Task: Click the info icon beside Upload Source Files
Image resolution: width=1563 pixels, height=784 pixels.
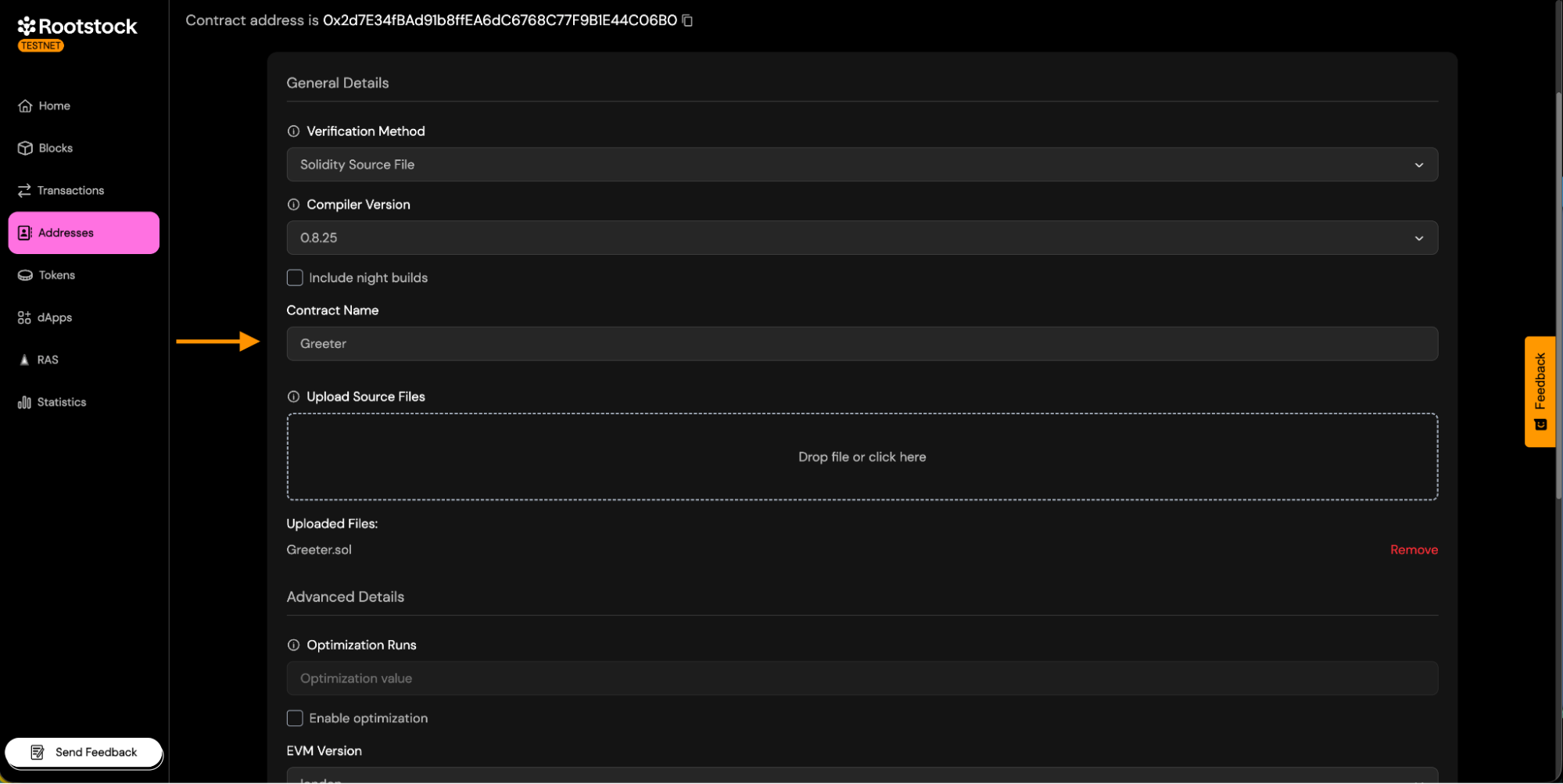Action: [293, 397]
